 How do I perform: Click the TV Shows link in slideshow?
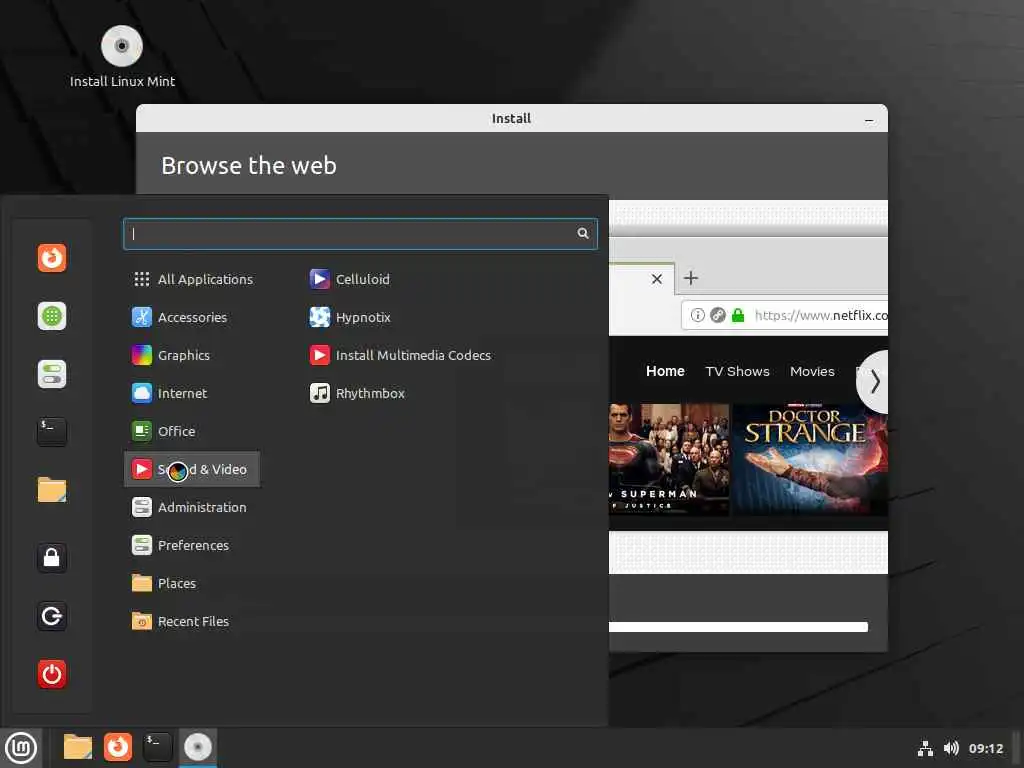click(737, 371)
